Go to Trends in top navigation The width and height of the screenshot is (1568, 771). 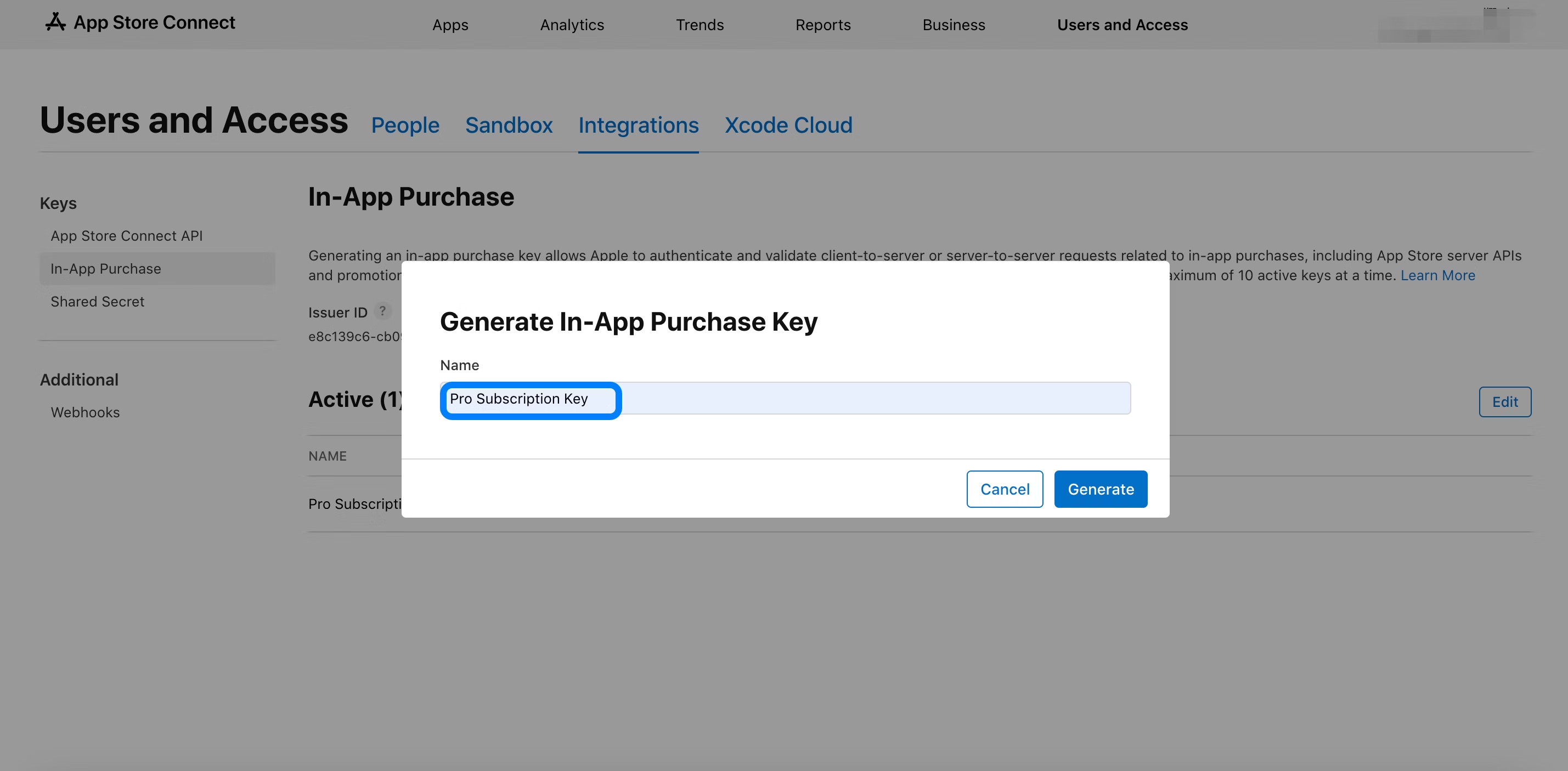(700, 25)
